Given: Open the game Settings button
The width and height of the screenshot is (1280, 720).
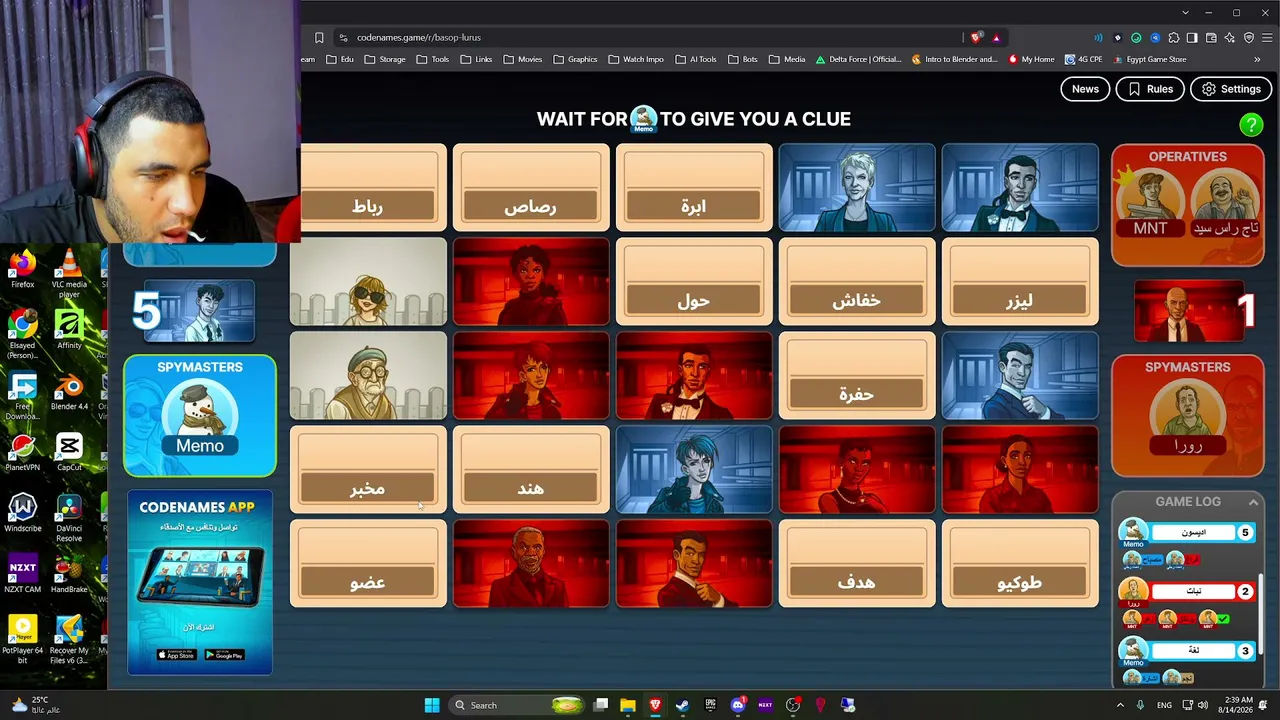Looking at the screenshot, I should 1231,89.
